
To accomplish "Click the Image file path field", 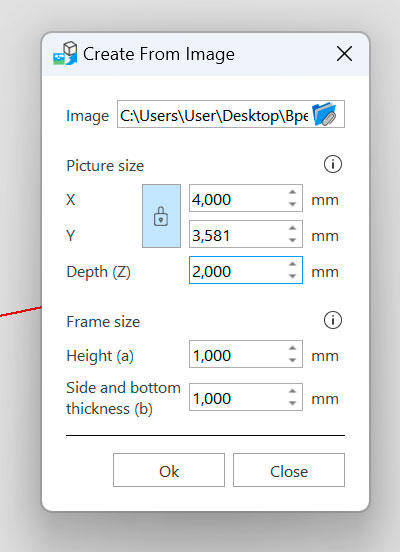I will (214, 114).
